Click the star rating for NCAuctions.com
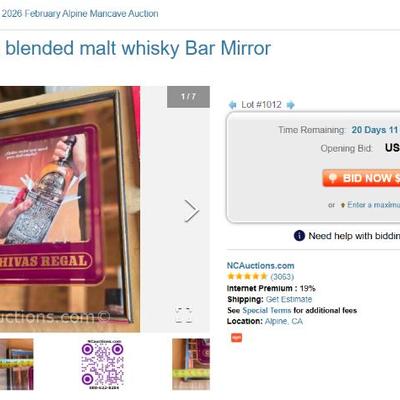The image size is (400, 400). tap(247, 277)
